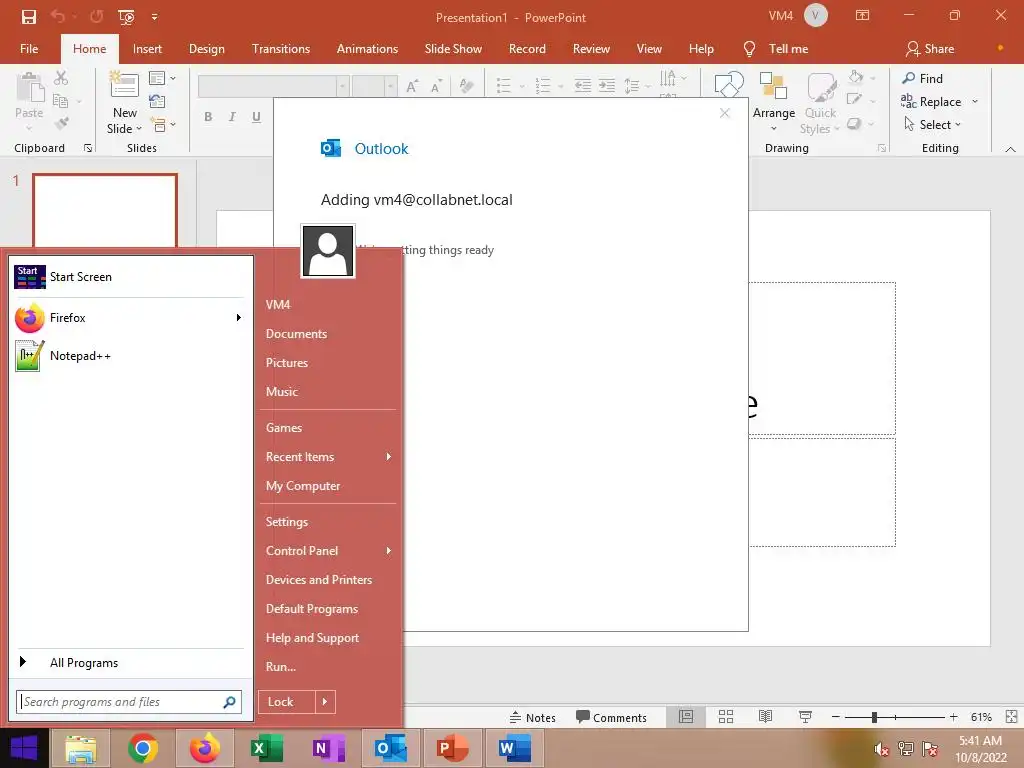Click the Numbering list icon

coord(542,86)
